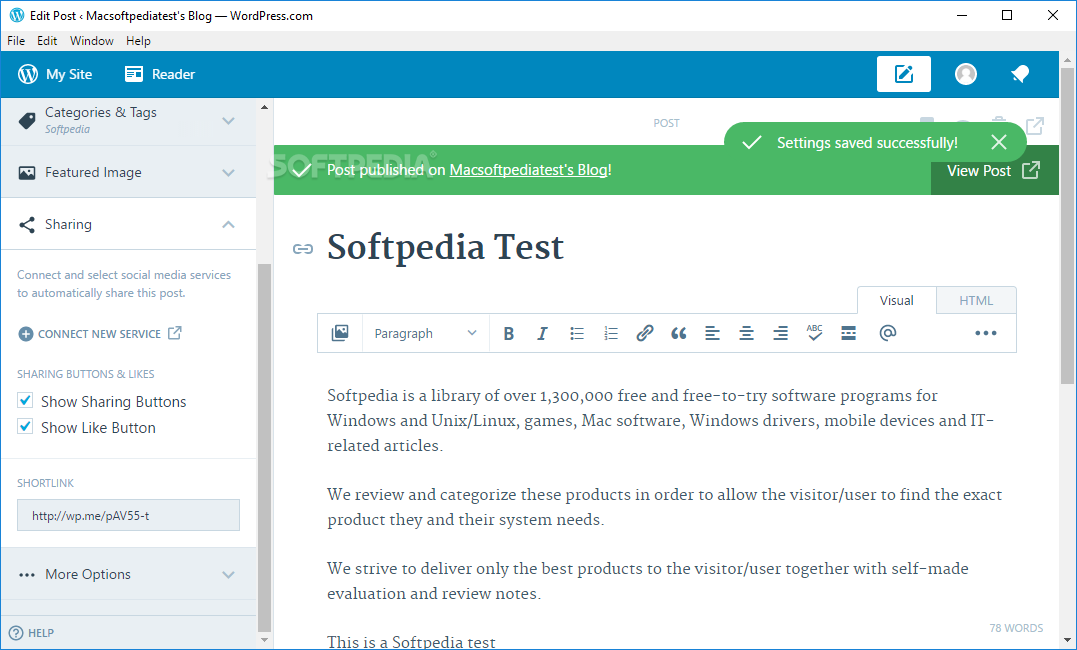Collapse the Sharing section
The width and height of the screenshot is (1077, 650).
click(x=128, y=225)
